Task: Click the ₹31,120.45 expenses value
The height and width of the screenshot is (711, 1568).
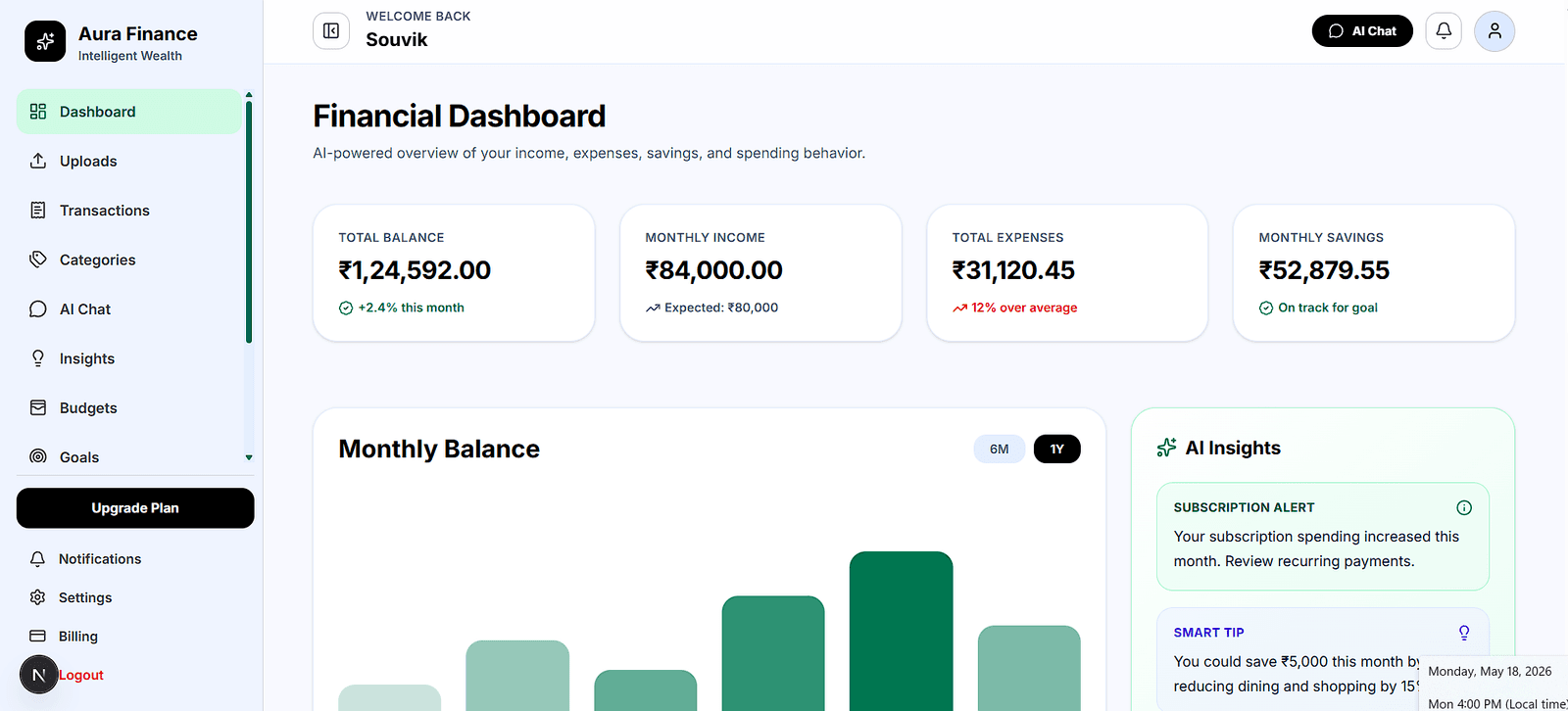Action: (1013, 270)
